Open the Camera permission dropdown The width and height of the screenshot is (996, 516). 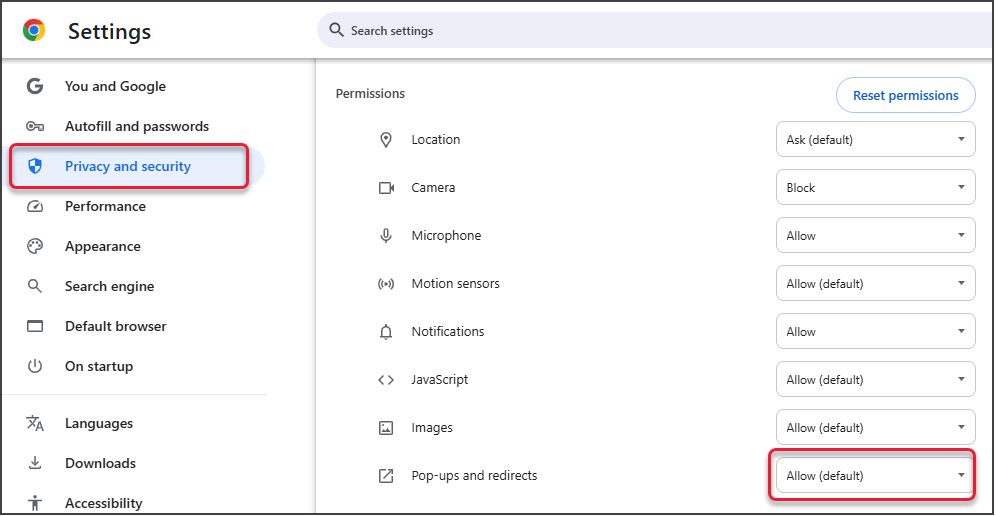click(875, 188)
